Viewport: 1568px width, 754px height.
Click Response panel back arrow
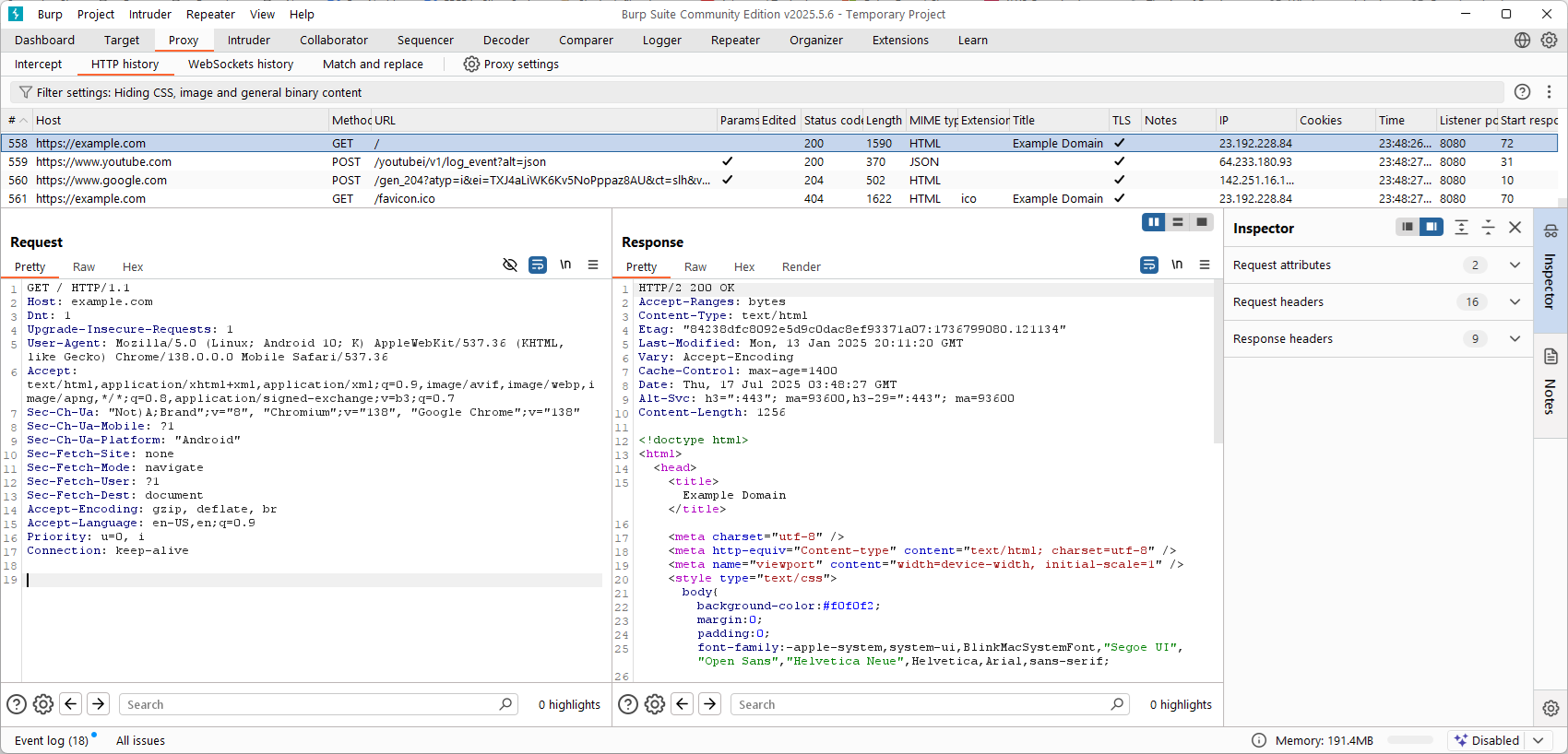coord(683,704)
